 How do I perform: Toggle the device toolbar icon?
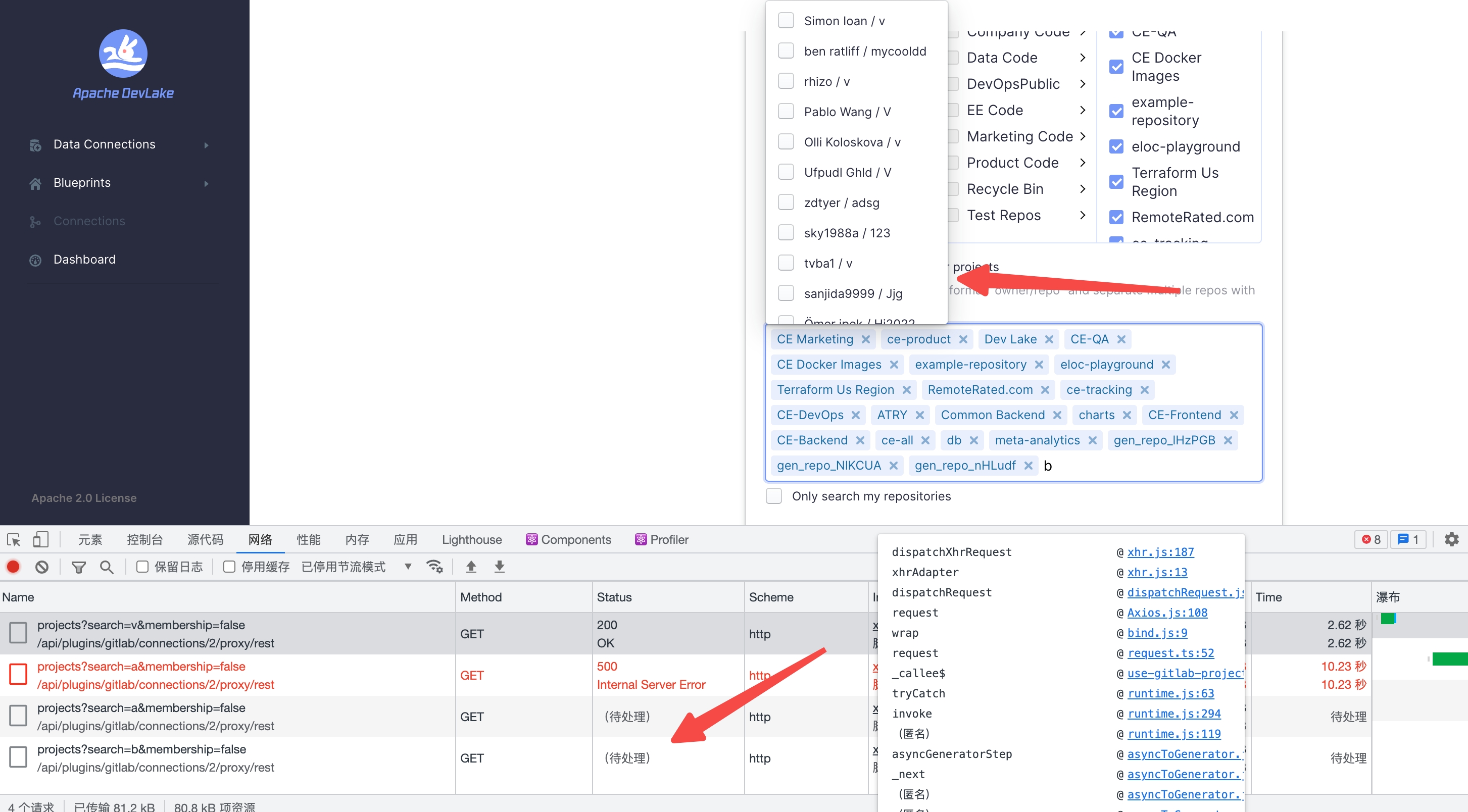[x=40, y=539]
